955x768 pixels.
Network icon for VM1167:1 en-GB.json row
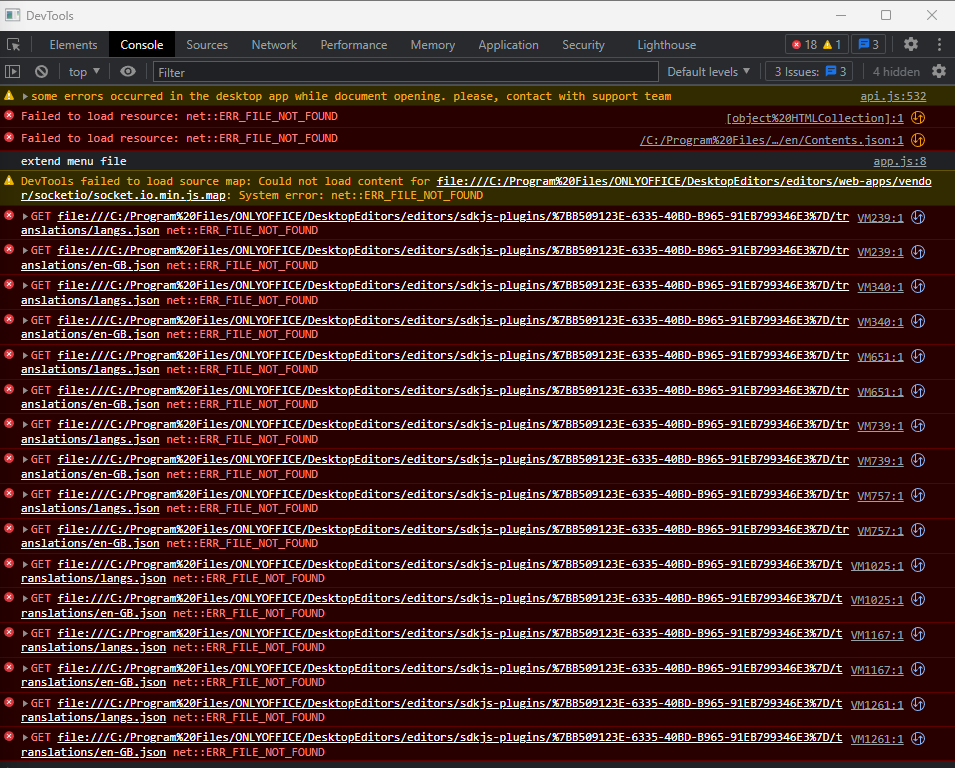click(918, 669)
